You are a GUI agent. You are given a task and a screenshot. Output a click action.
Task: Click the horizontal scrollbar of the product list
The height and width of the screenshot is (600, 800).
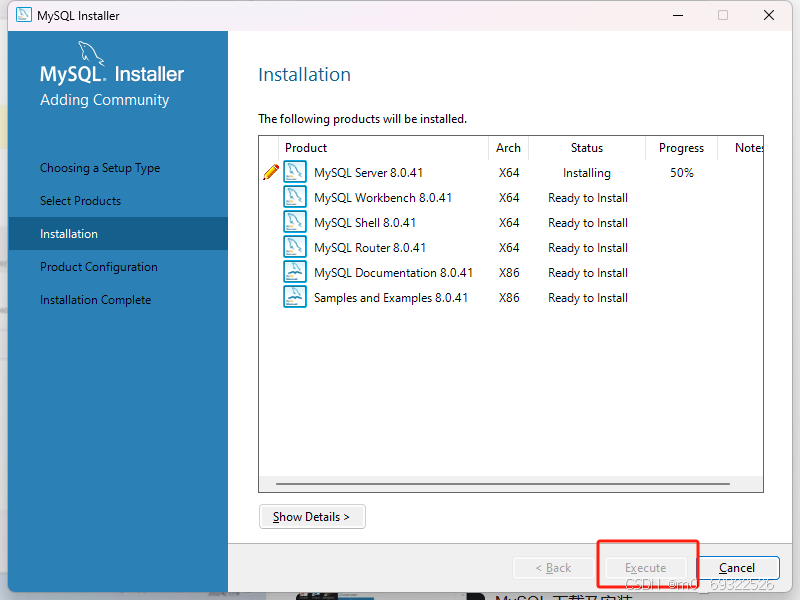[x=503, y=483]
